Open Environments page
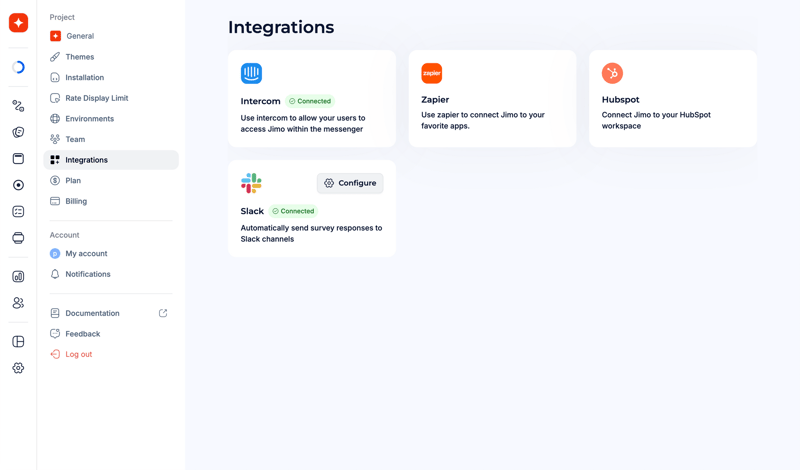The height and width of the screenshot is (470, 800). pos(111,118)
